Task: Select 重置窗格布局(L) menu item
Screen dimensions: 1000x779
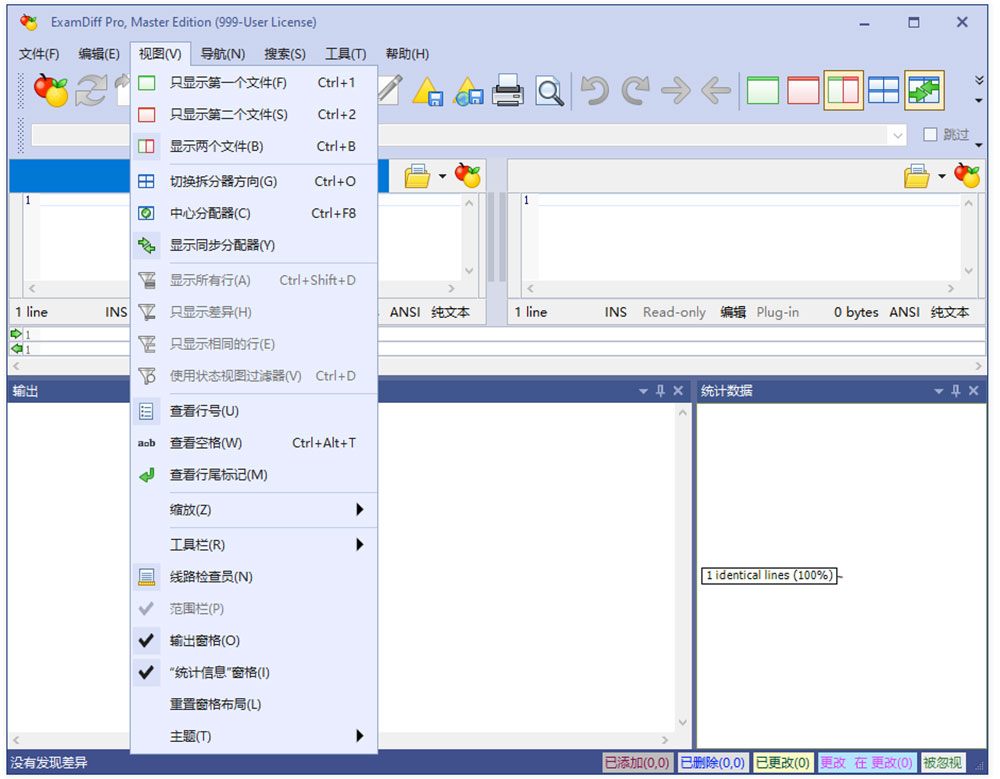Action: coord(254,704)
